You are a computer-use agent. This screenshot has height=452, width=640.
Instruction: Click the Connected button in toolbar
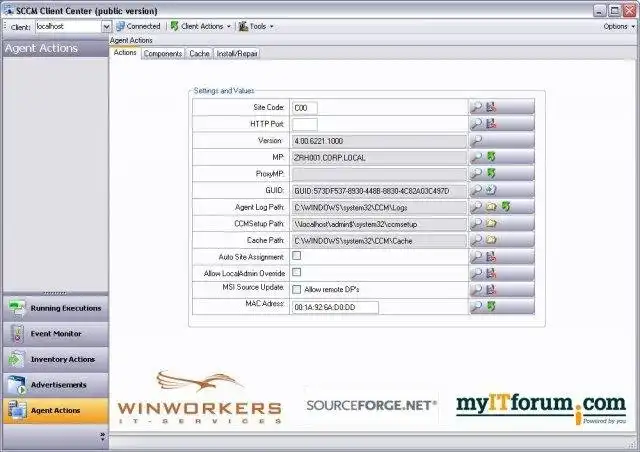click(x=138, y=27)
